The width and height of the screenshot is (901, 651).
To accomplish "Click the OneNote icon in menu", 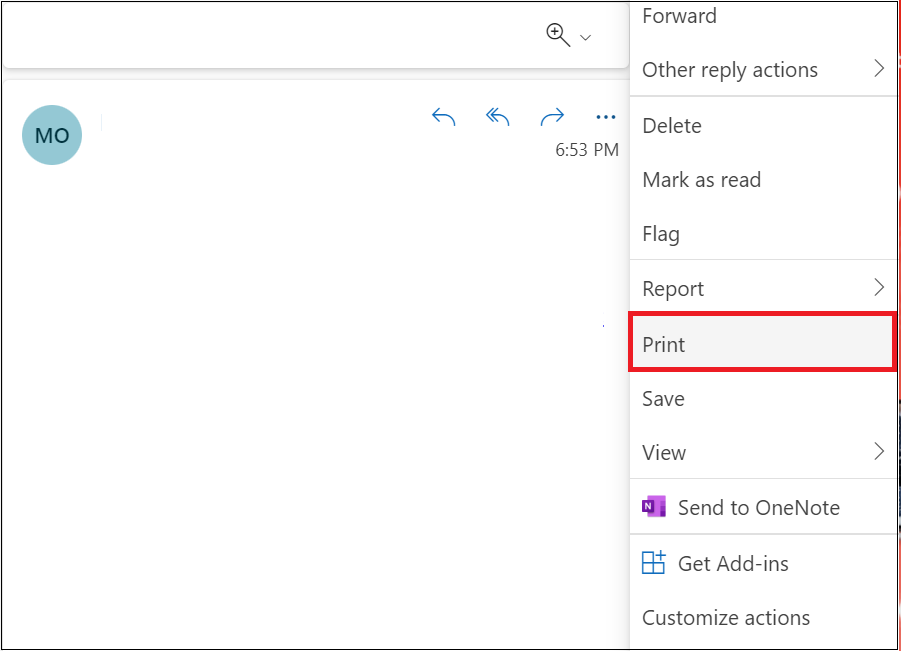I will (653, 507).
